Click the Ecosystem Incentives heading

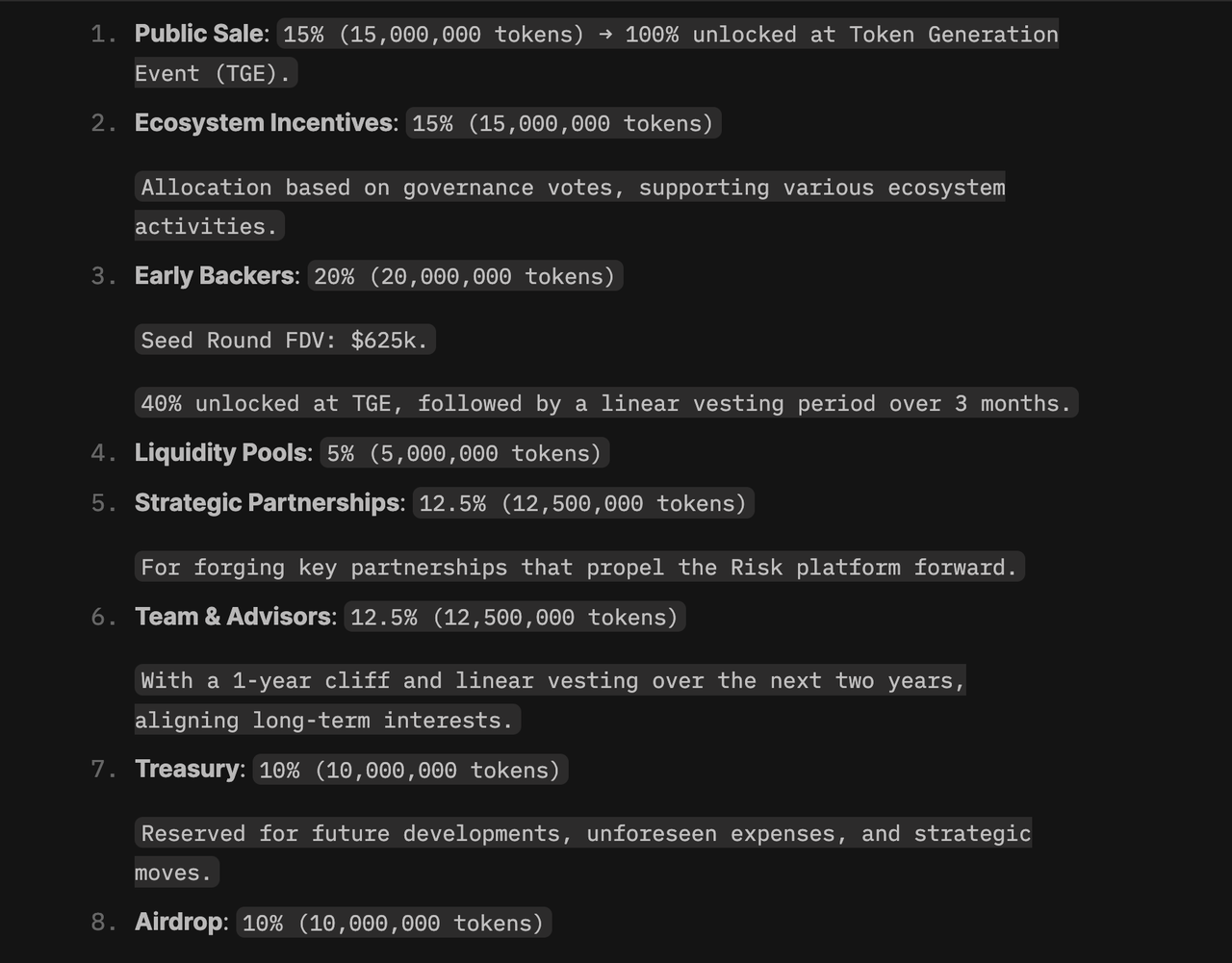[264, 123]
